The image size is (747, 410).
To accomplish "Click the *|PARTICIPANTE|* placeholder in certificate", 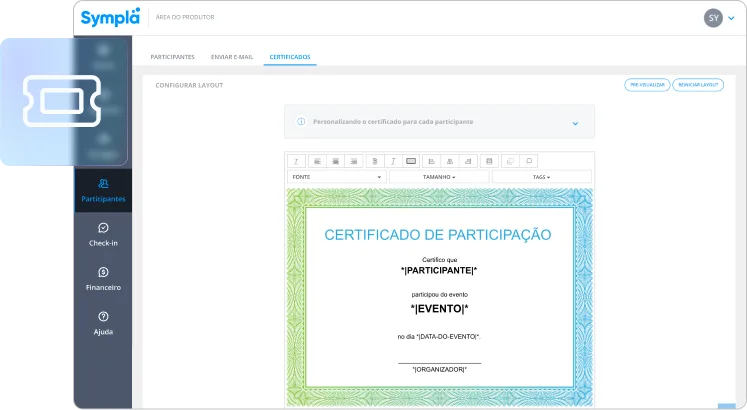I will pos(439,271).
